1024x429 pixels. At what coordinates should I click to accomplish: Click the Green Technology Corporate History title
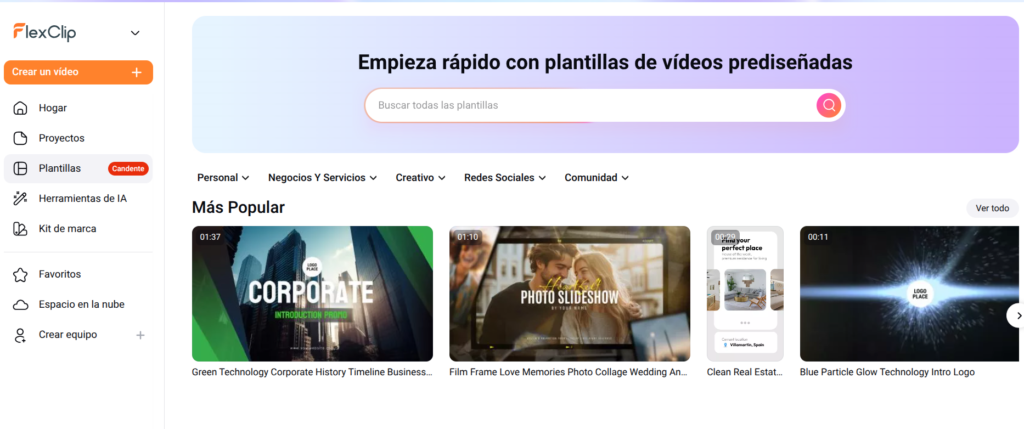pyautogui.click(x=312, y=372)
